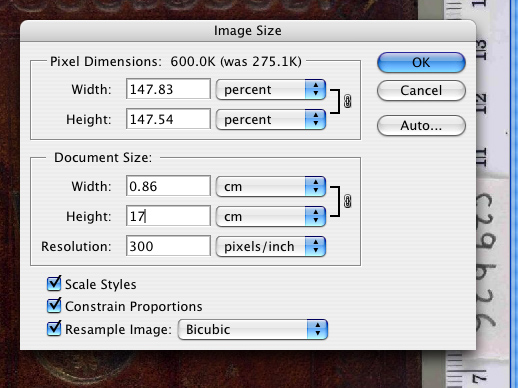The image size is (518, 388).
Task: Open the Auto... resolution dialog
Action: (421, 126)
